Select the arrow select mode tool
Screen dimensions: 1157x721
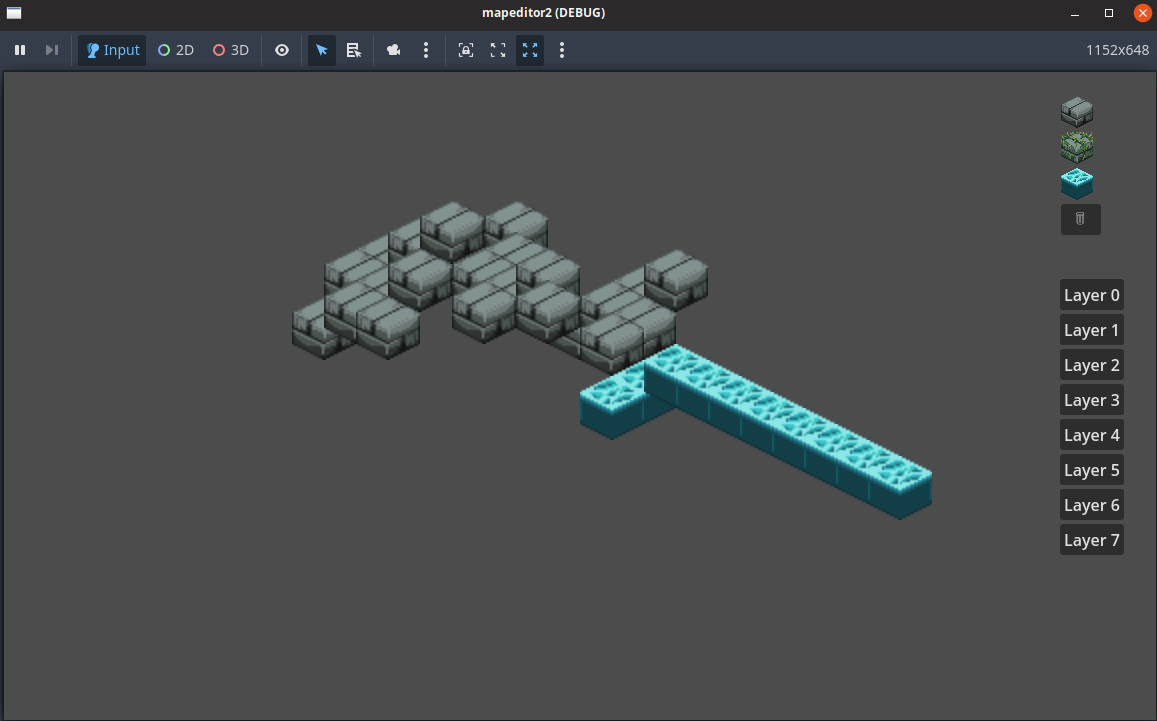(321, 50)
